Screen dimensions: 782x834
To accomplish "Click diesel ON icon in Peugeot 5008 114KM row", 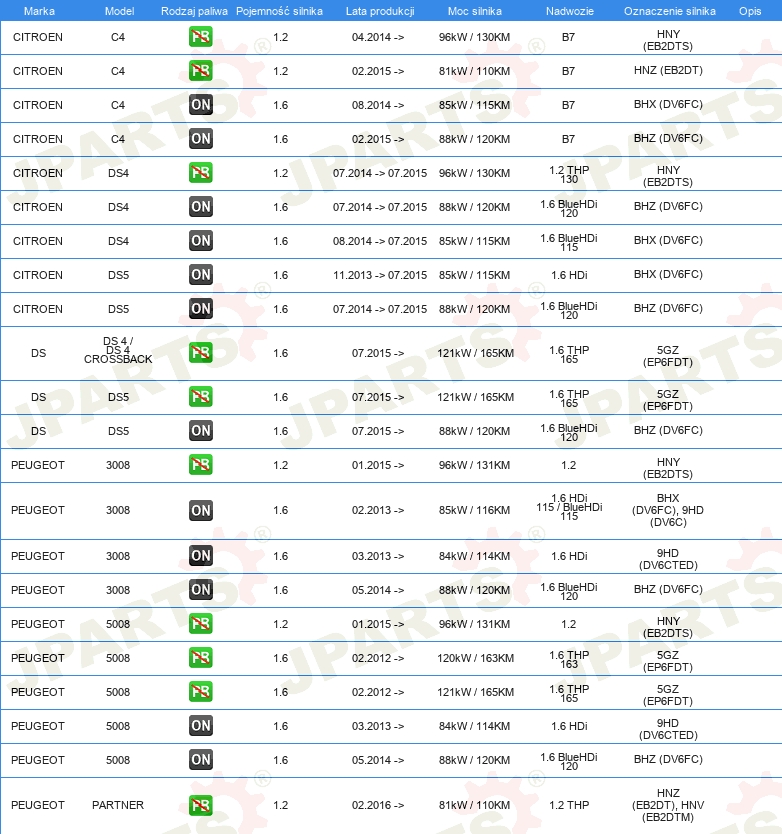I will [201, 726].
